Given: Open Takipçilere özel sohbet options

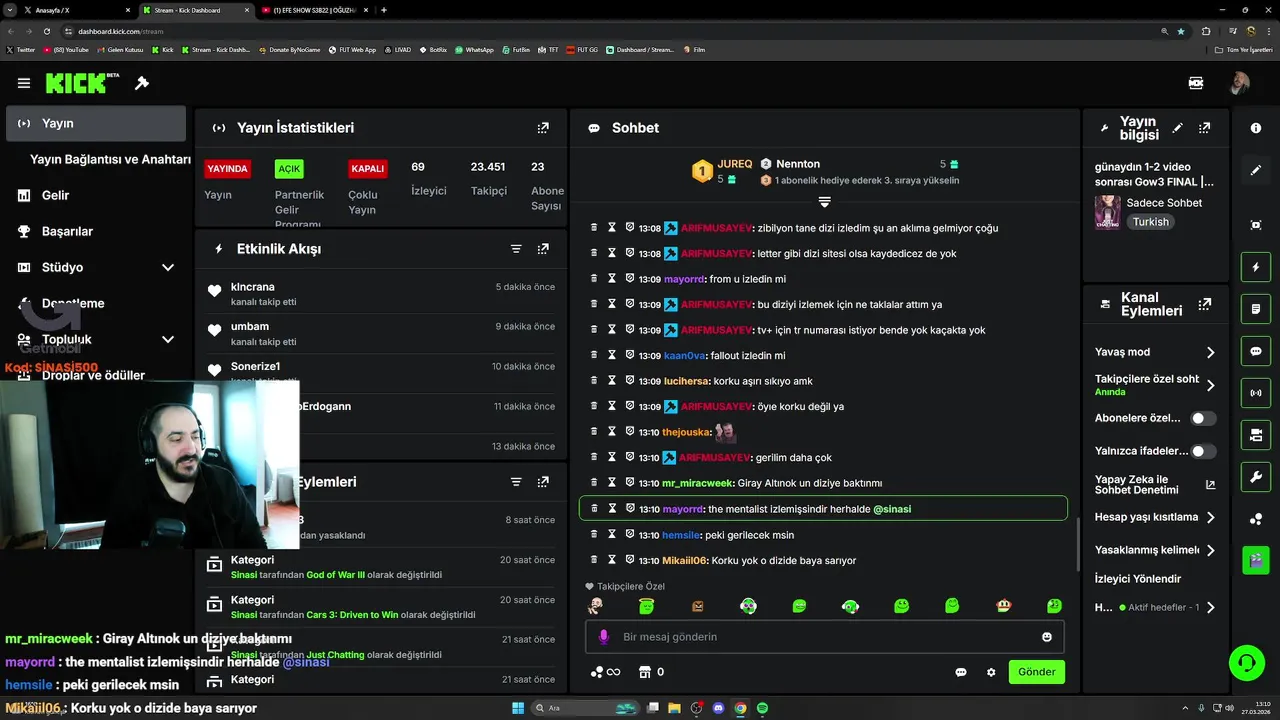Looking at the screenshot, I should coord(1156,385).
